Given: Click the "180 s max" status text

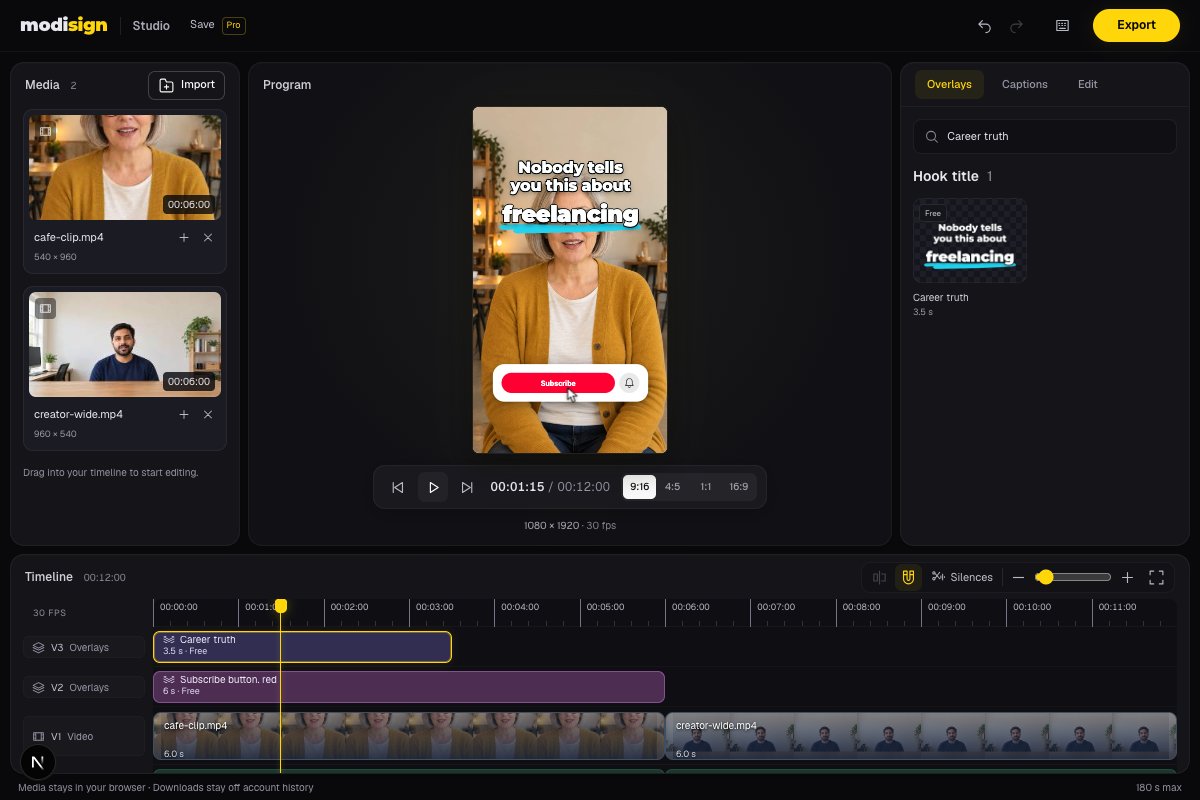Looking at the screenshot, I should (x=1158, y=788).
